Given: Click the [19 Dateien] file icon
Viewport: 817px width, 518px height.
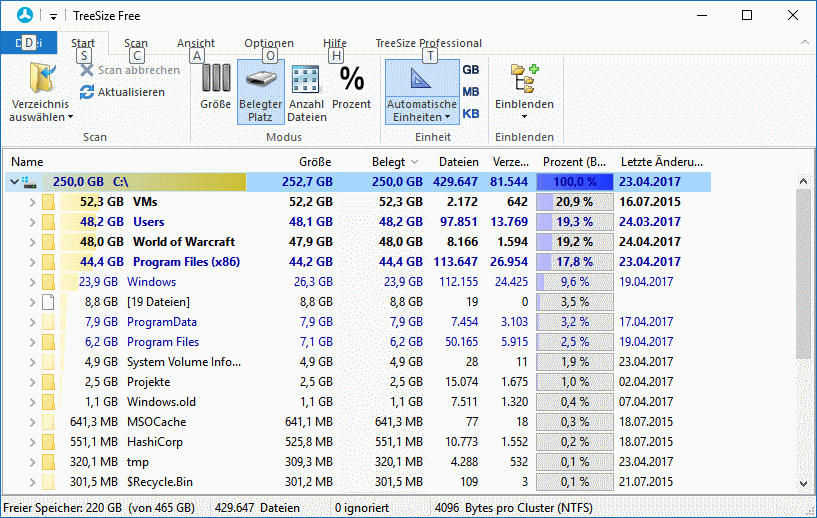Looking at the screenshot, I should [x=48, y=302].
